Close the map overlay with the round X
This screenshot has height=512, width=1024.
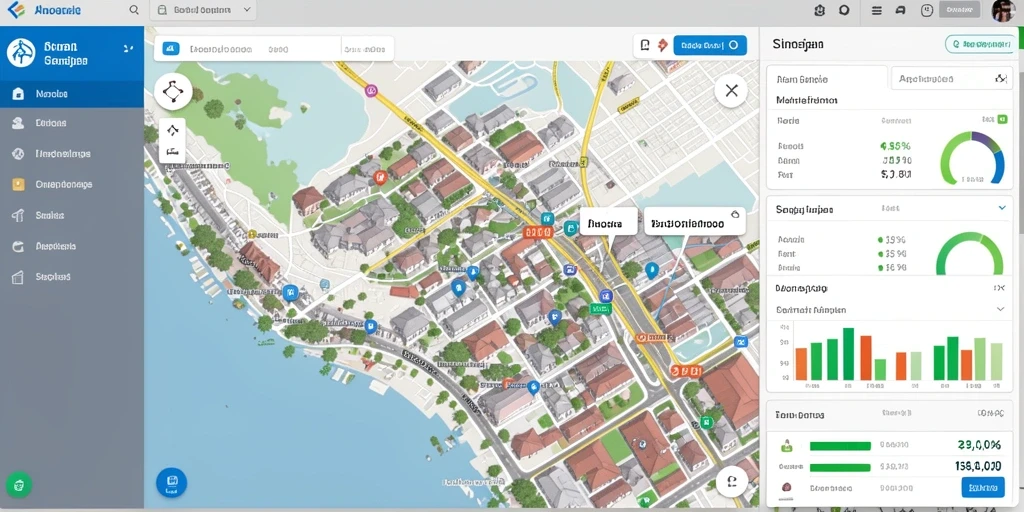731,91
